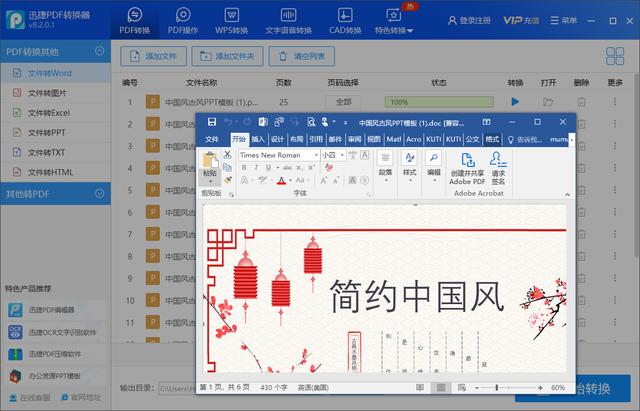
Task: Switch to the 引用 ribbon tab
Action: click(x=316, y=139)
